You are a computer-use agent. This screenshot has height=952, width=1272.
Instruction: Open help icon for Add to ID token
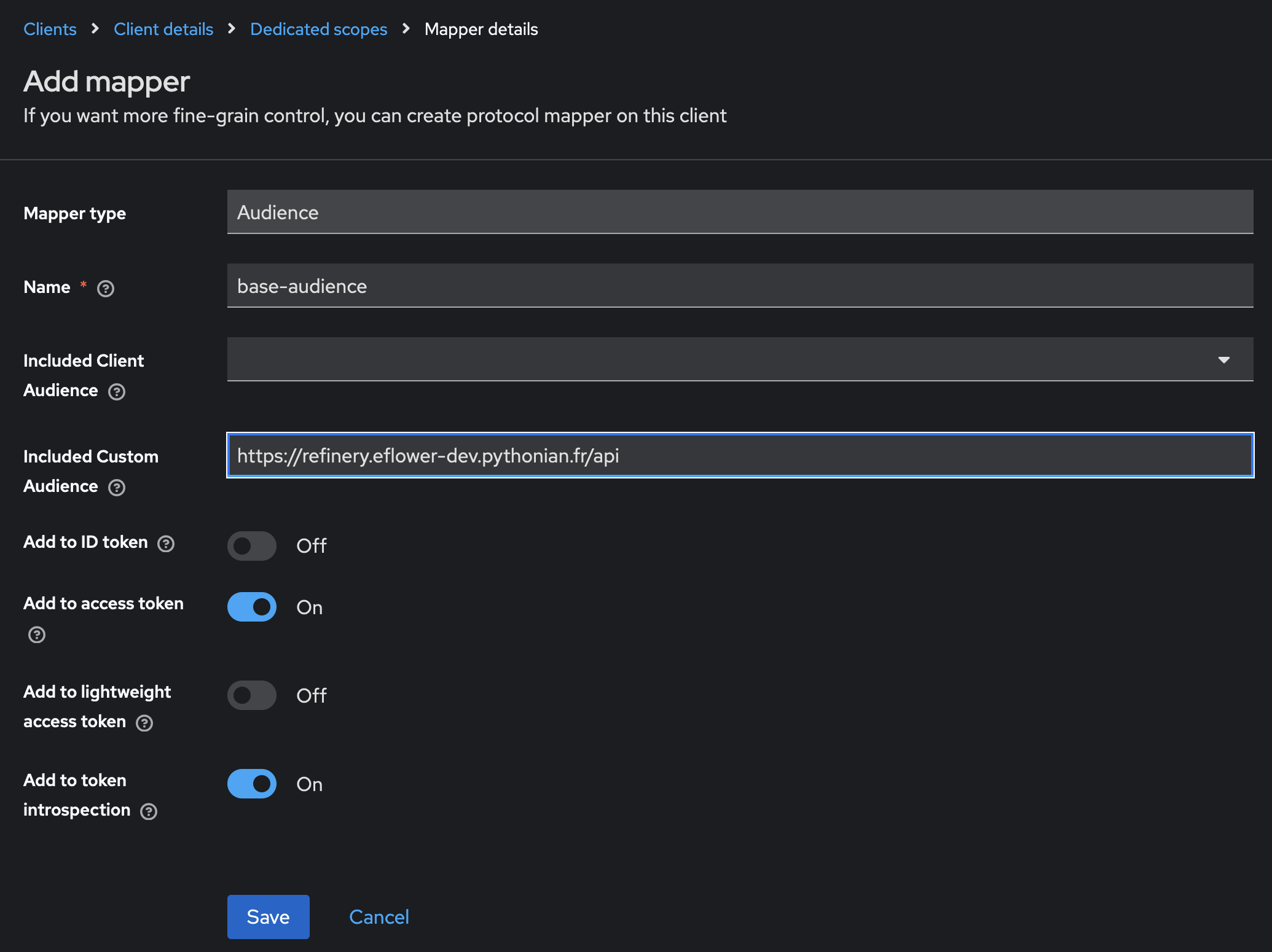coord(166,544)
